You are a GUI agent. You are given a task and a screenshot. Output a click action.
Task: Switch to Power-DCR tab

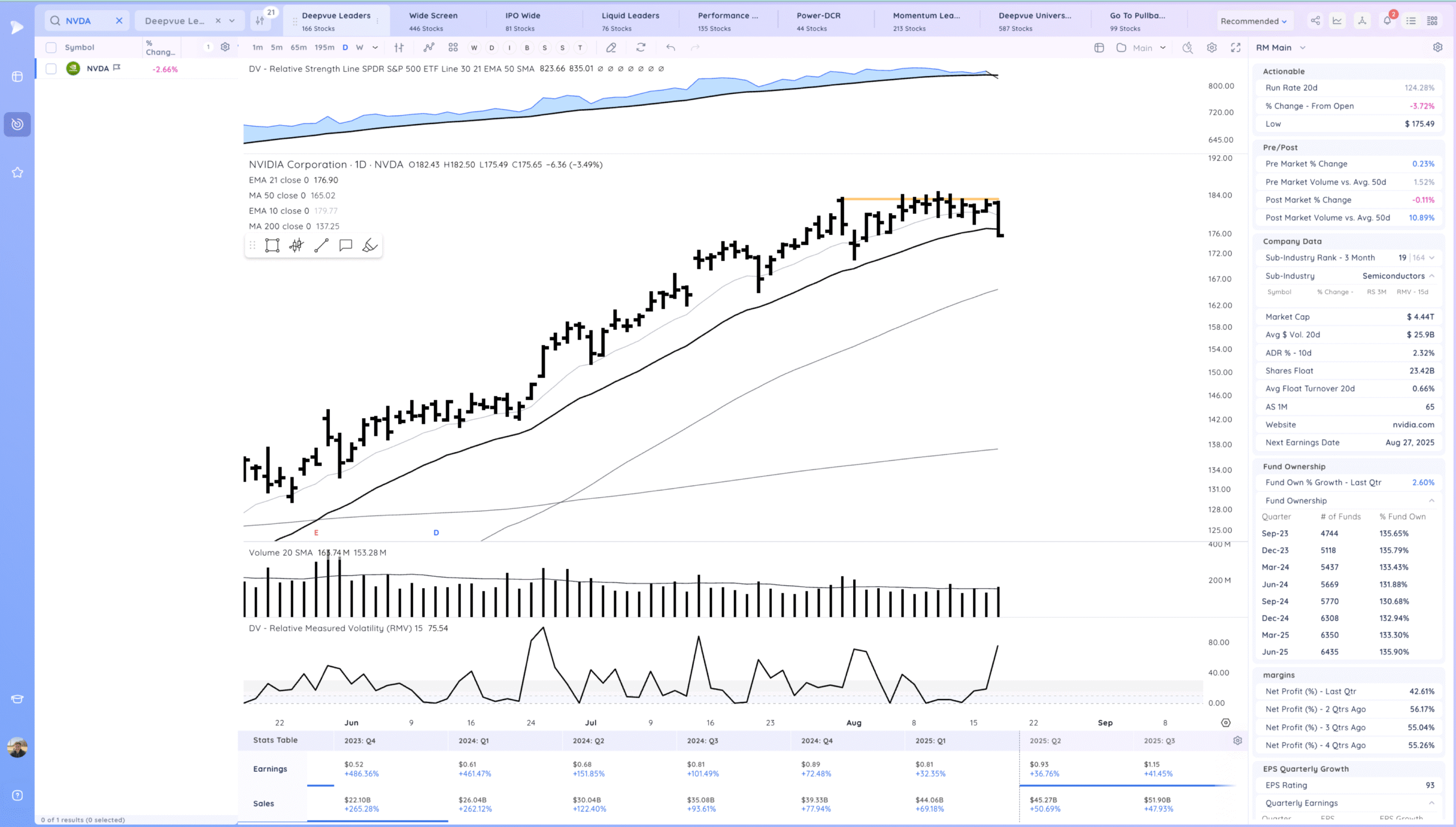click(818, 21)
